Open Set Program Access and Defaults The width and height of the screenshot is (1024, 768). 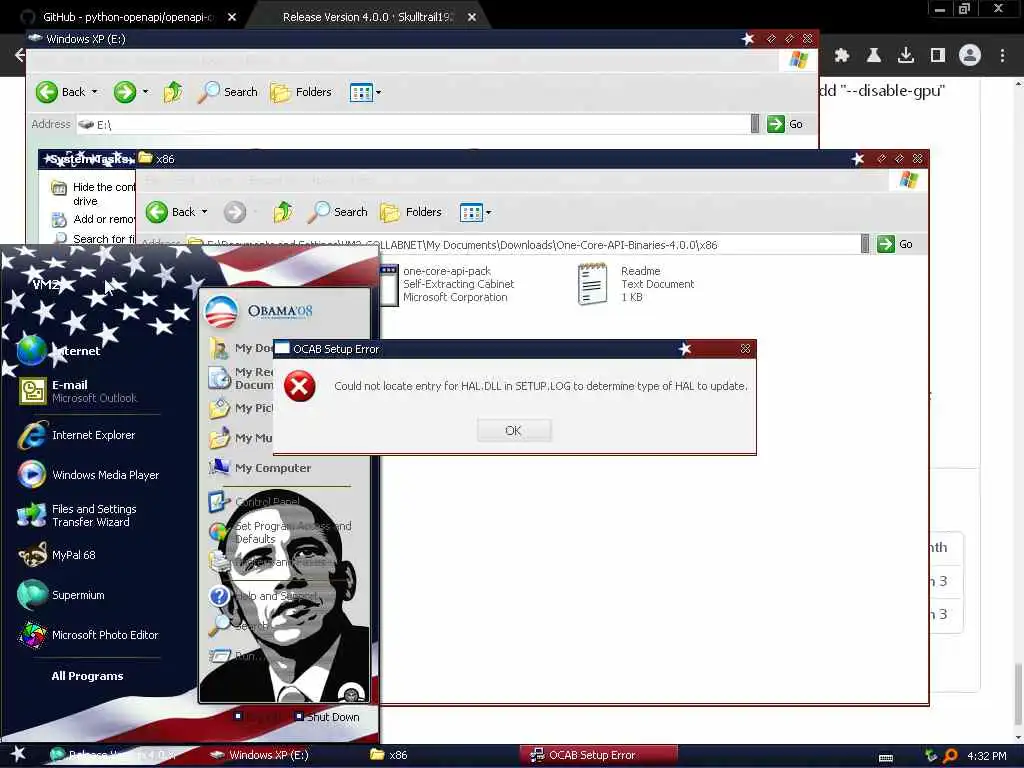[x=280, y=532]
